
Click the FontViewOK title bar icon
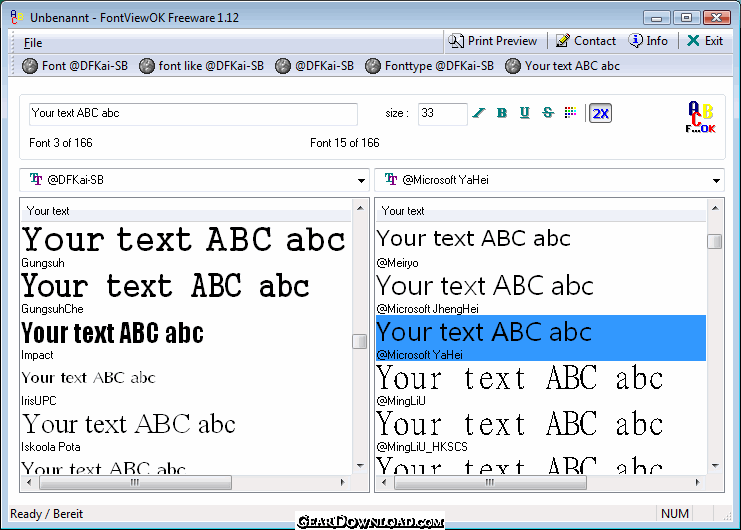[17, 17]
